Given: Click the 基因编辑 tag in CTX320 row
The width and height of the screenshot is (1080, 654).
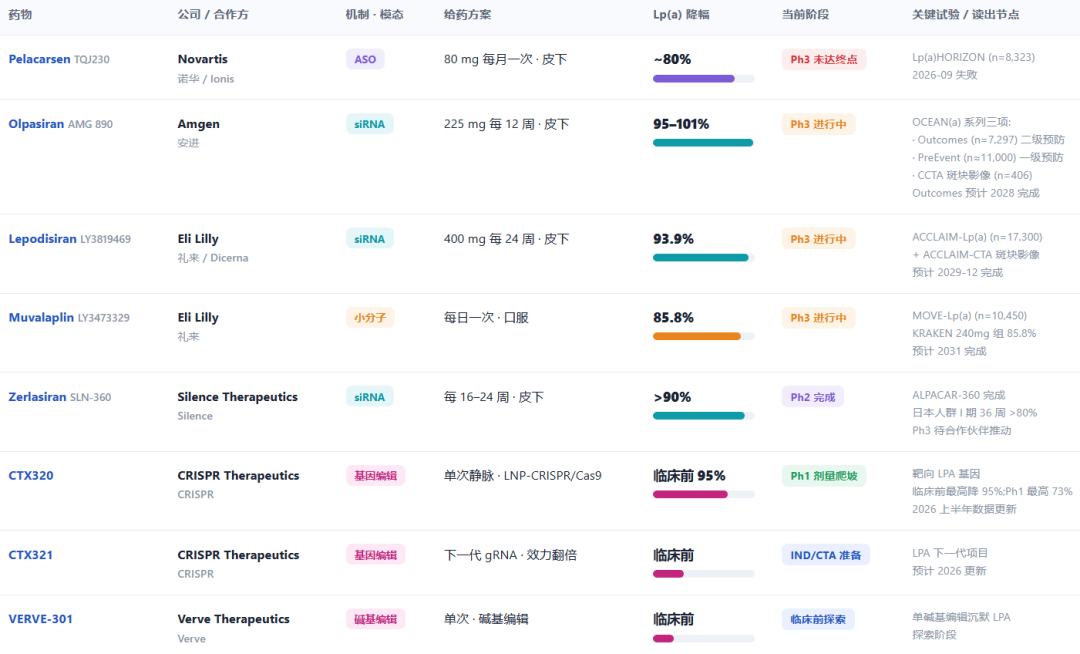Looking at the screenshot, I should pyautogui.click(x=375, y=476).
